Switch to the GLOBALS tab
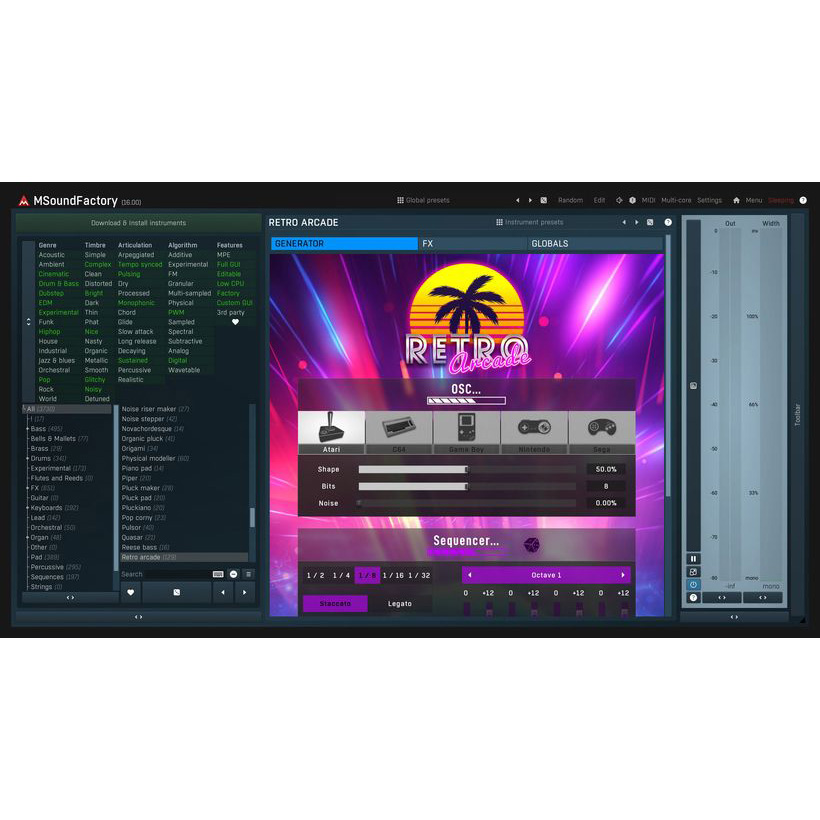The height and width of the screenshot is (820, 820). click(595, 244)
